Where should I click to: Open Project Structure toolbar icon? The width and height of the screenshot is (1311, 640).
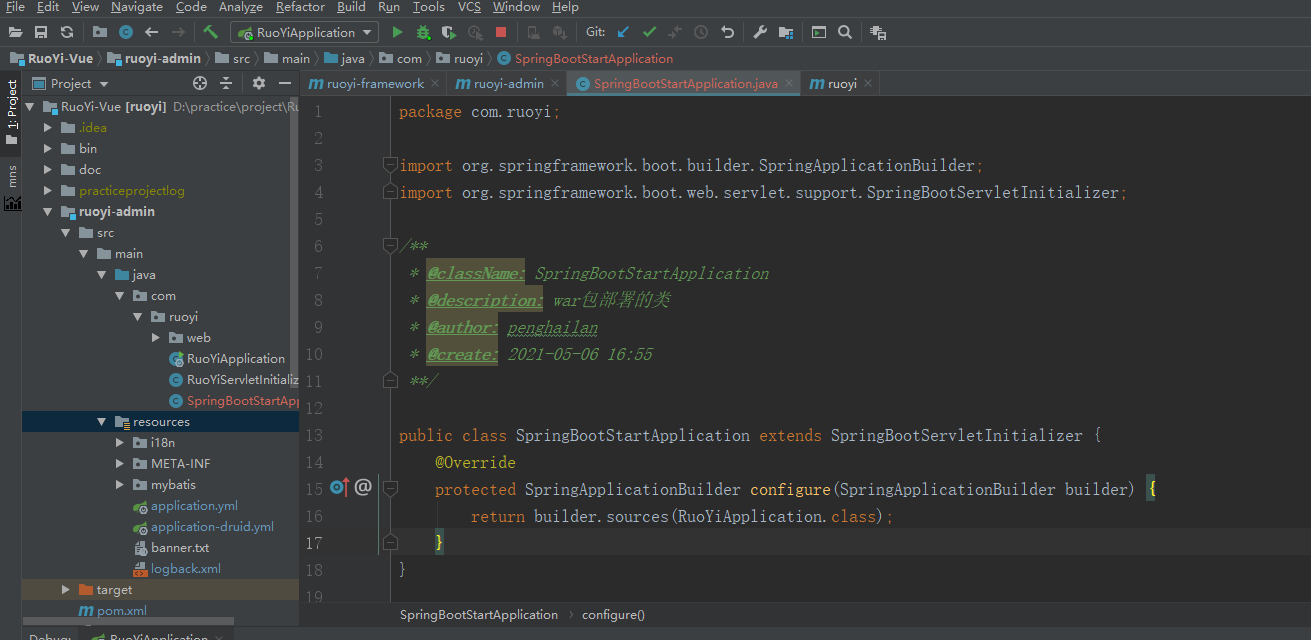point(786,32)
